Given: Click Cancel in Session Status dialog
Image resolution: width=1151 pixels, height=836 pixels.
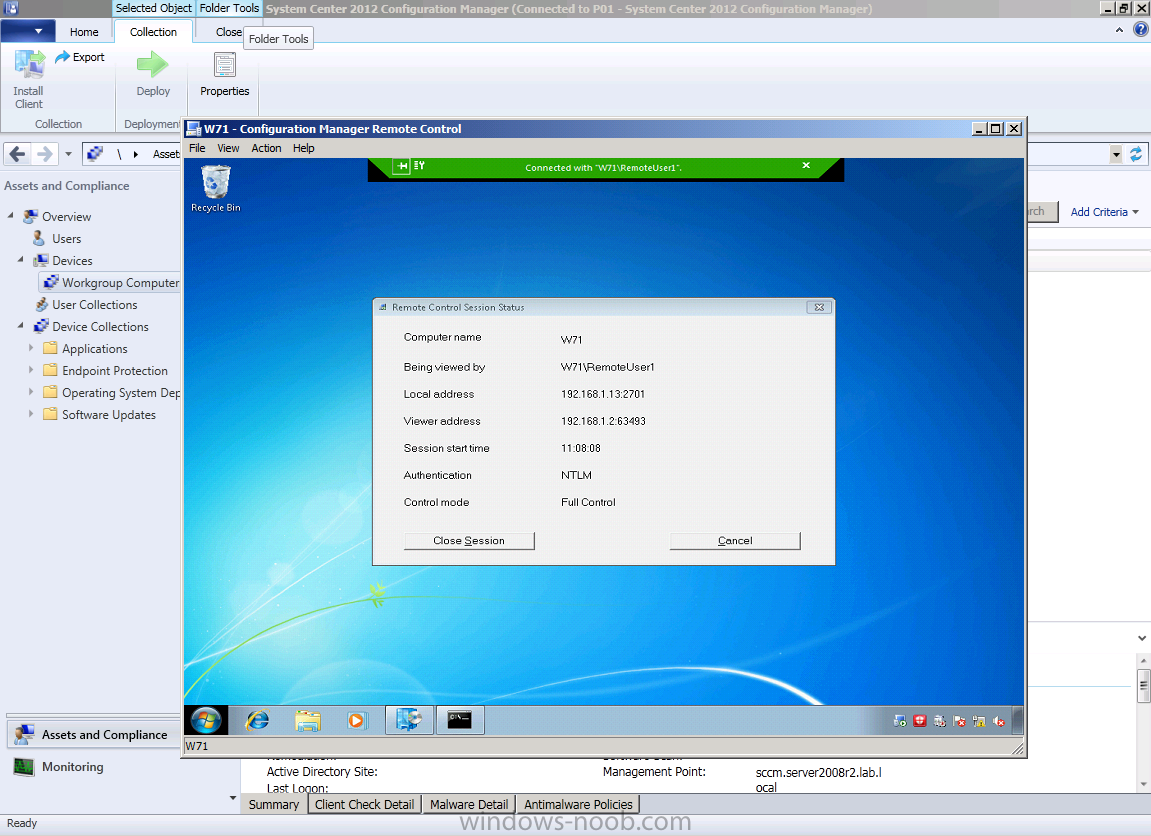Looking at the screenshot, I should pyautogui.click(x=735, y=541).
